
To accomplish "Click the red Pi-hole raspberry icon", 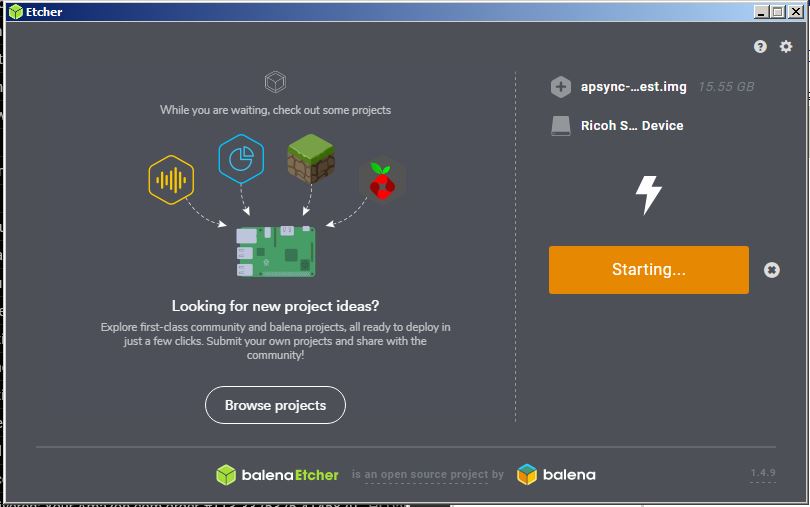I will click(382, 181).
